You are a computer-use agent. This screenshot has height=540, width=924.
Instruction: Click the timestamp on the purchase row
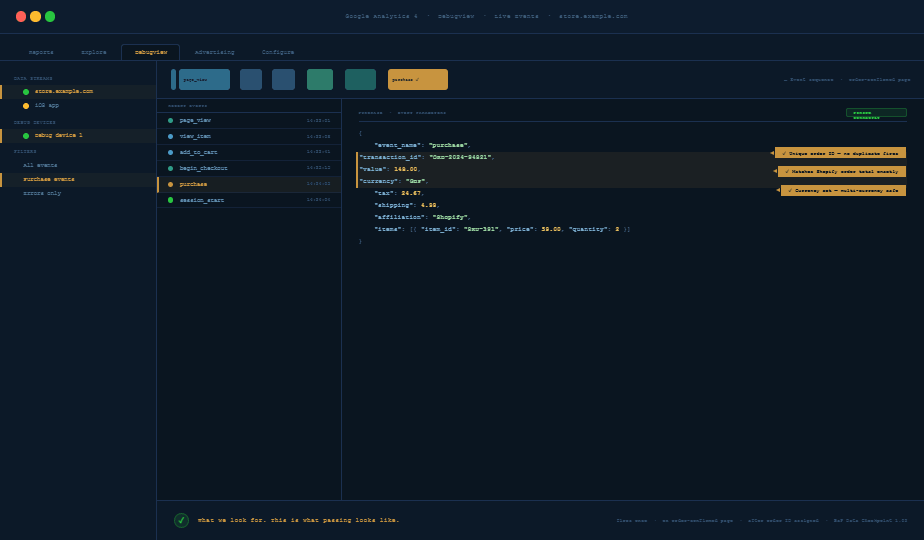tap(318, 184)
